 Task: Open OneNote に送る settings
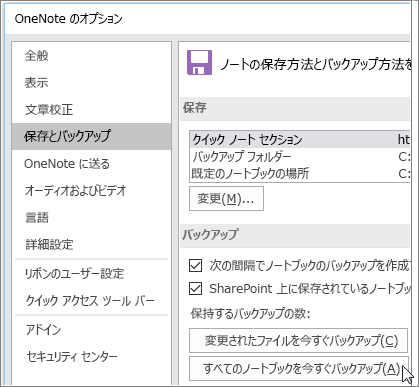[x=67, y=164]
